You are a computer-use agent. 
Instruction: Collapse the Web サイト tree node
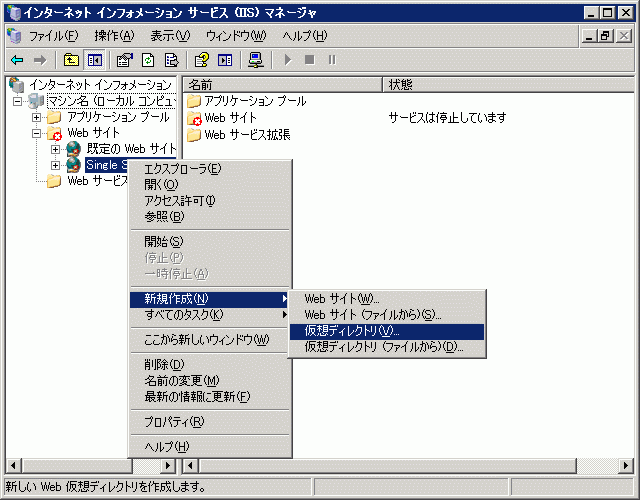click(36, 133)
